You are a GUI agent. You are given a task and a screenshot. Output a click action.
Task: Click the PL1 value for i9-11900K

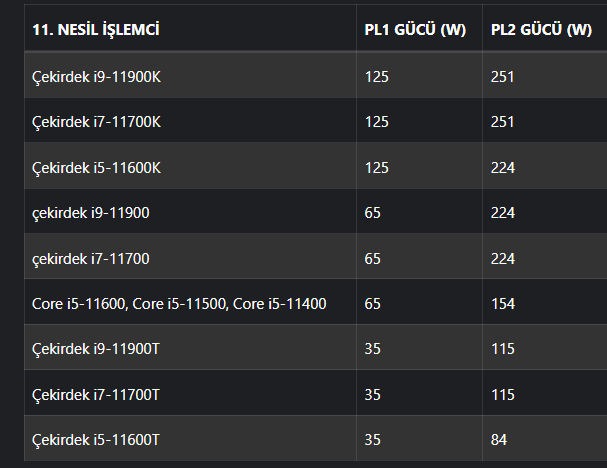pyautogui.click(x=377, y=76)
